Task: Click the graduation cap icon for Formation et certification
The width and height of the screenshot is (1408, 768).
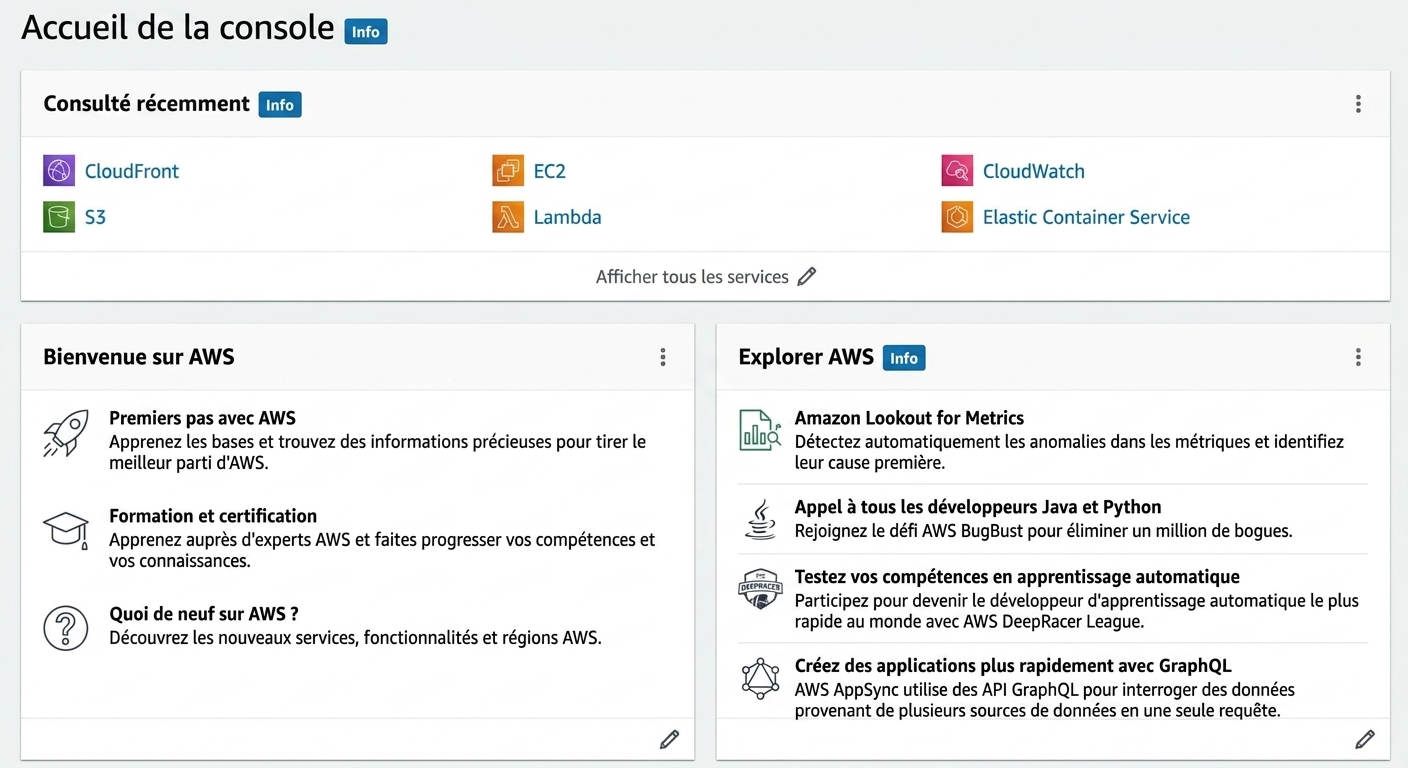Action: click(x=66, y=529)
